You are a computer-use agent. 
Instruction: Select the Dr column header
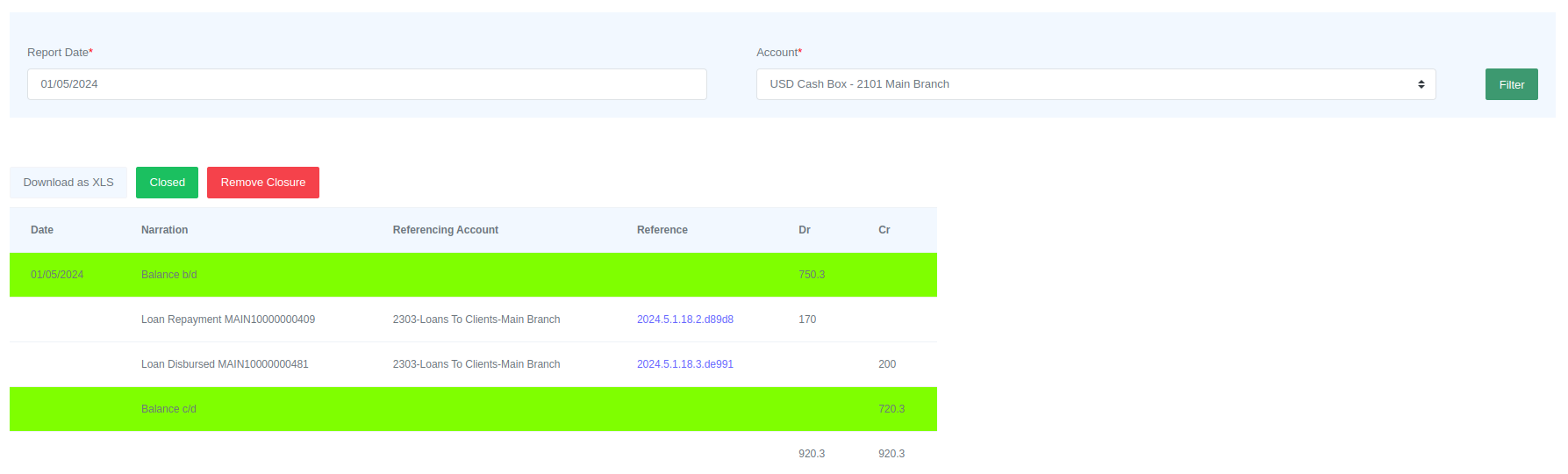tap(804, 230)
